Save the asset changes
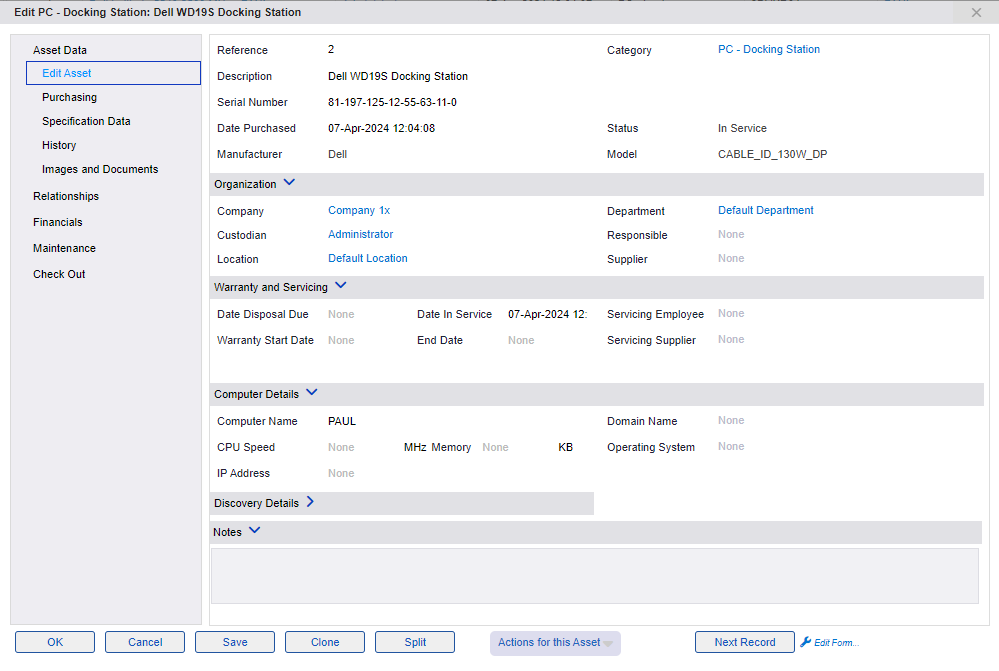 pyautogui.click(x=234, y=642)
